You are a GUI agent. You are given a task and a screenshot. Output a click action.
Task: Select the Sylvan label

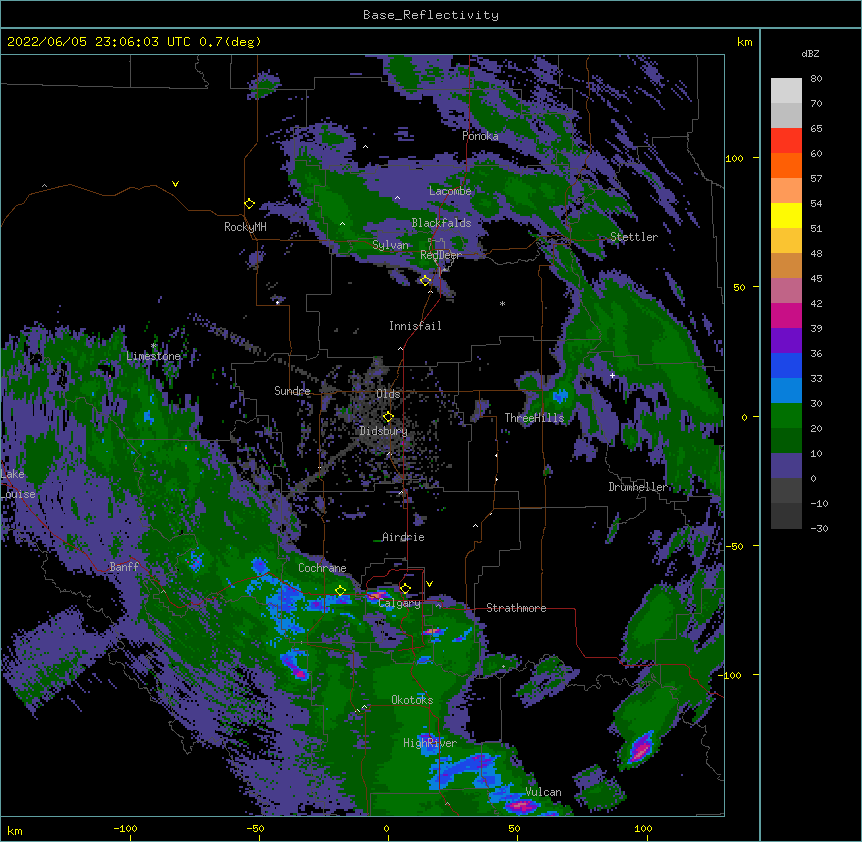pos(390,245)
